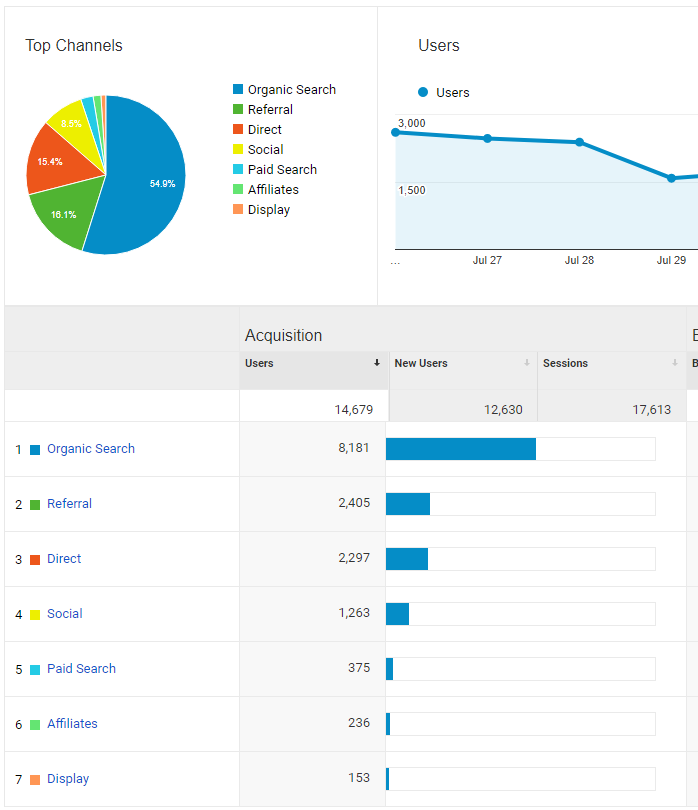Click the Social users bar
This screenshot has height=810, width=698.
coord(397,614)
